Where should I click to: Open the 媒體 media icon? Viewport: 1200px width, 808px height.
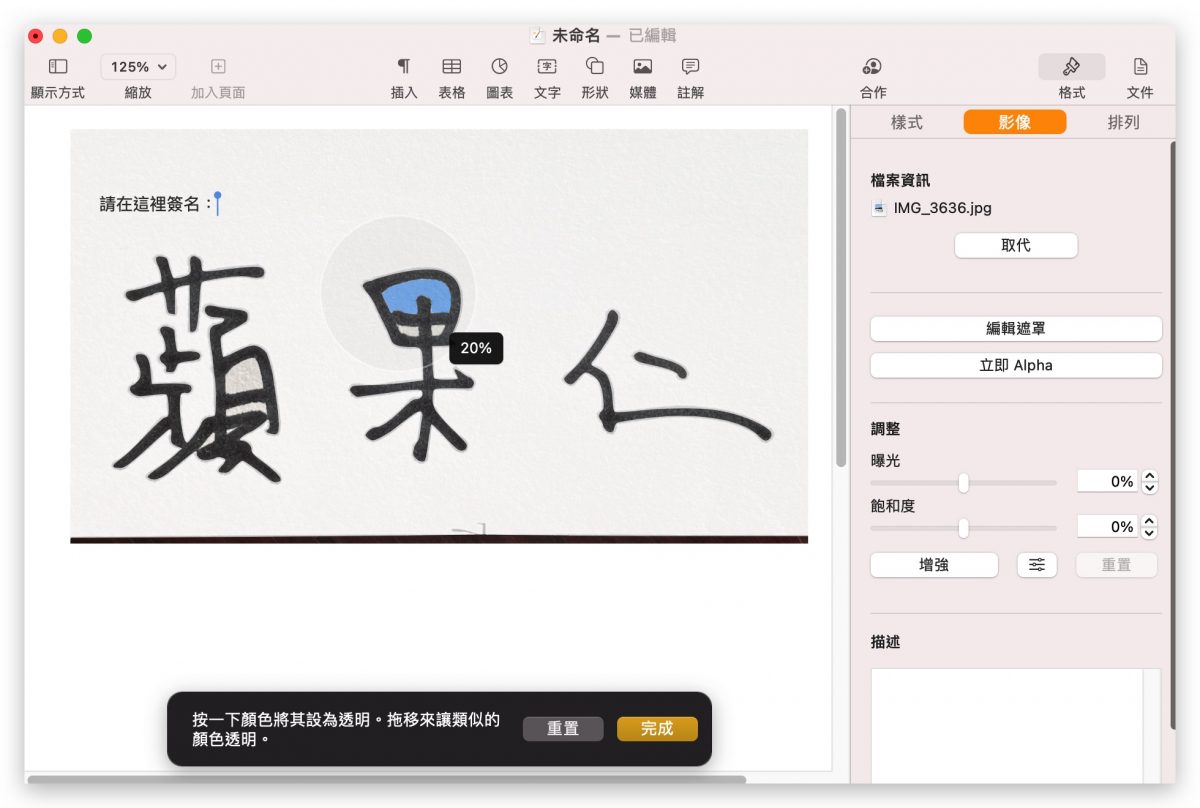point(643,66)
